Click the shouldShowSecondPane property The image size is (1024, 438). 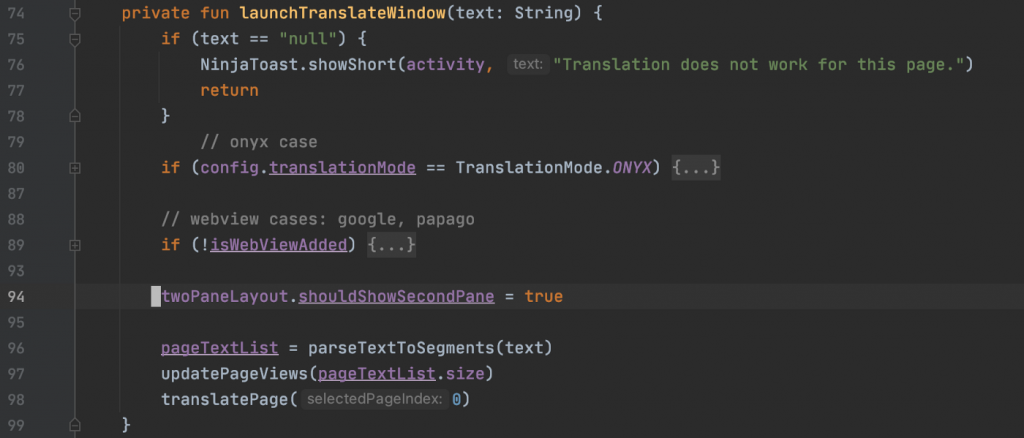[396, 296]
